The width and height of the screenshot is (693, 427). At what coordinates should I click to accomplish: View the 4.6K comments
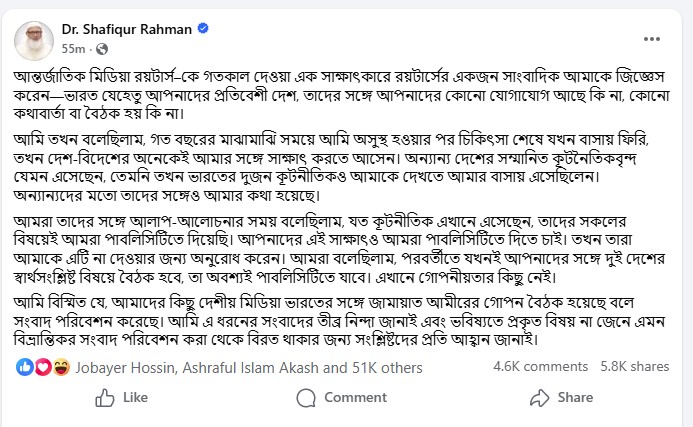click(x=543, y=368)
